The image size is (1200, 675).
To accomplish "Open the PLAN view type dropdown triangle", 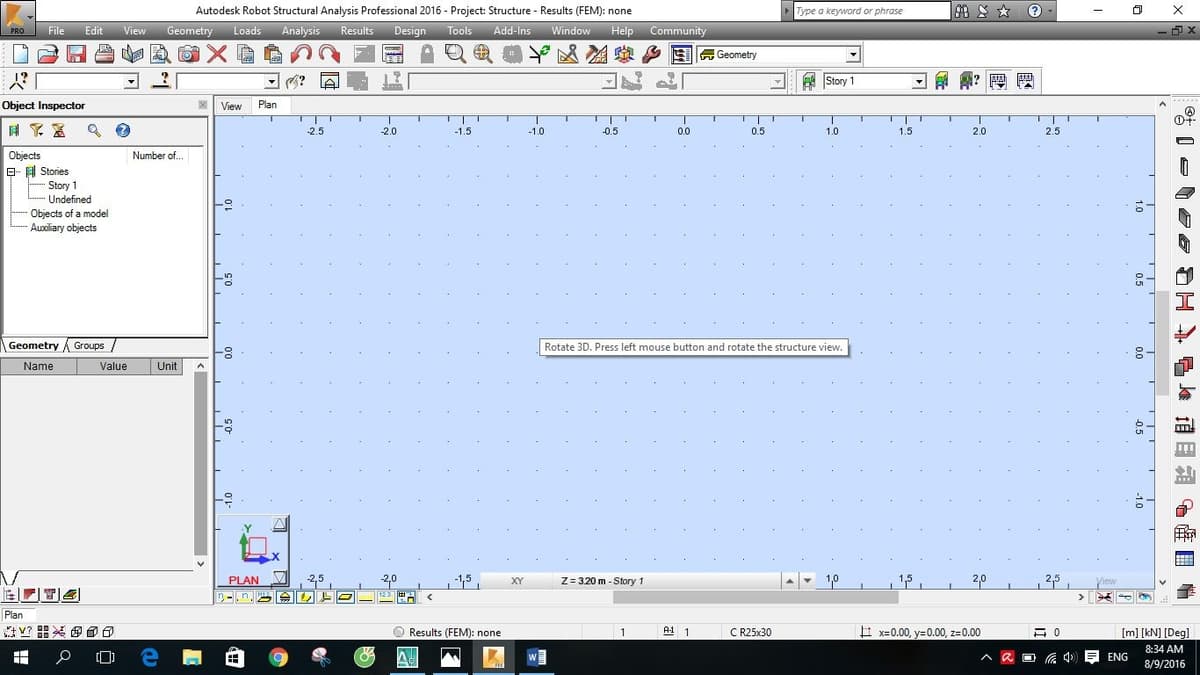I will click(x=280, y=577).
